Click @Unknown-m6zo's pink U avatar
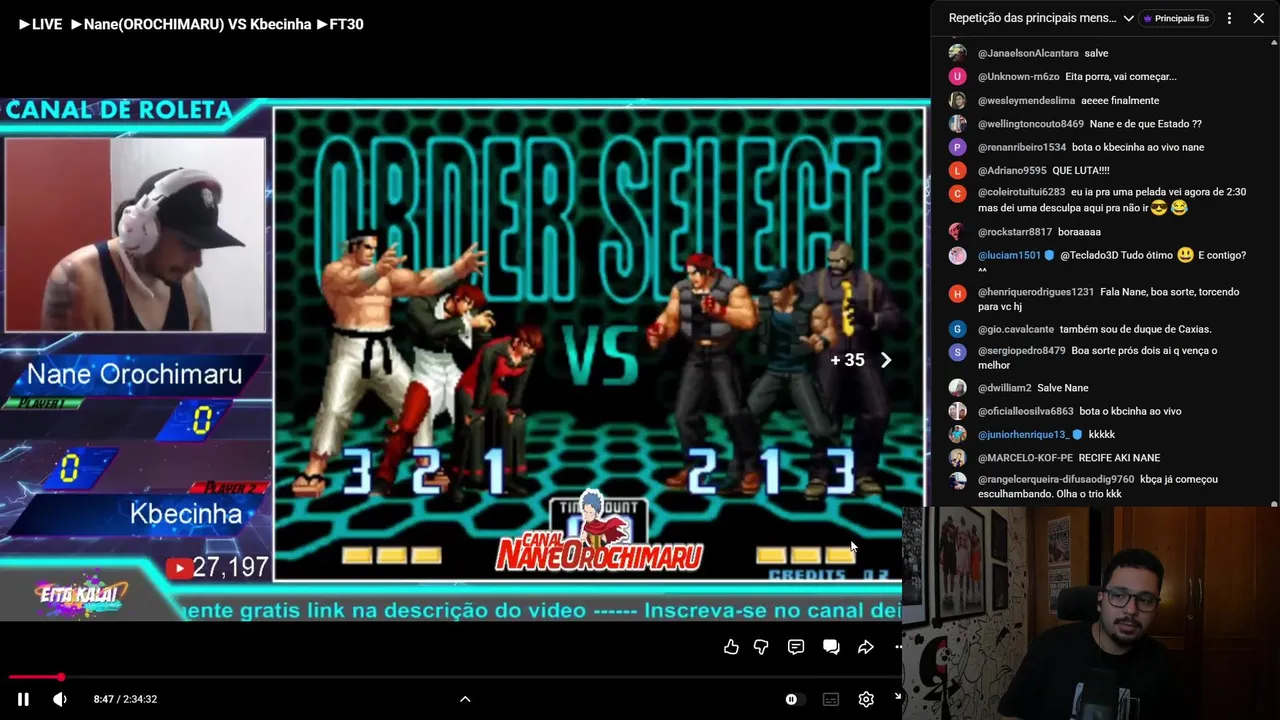 pos(957,76)
